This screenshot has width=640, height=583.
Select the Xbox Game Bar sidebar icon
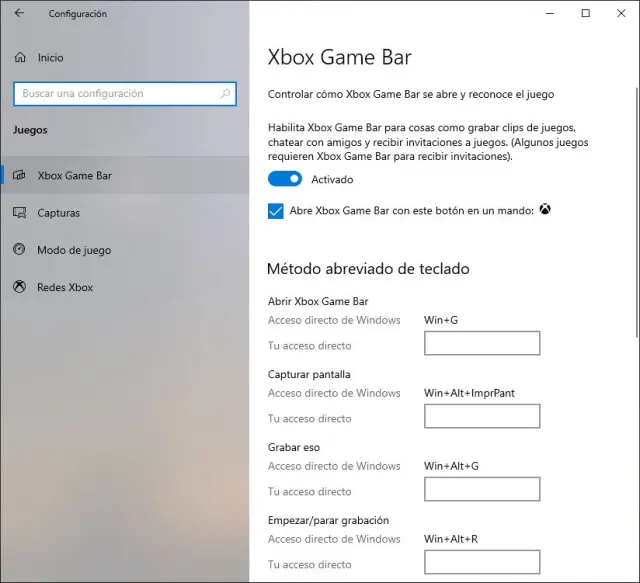point(19,176)
